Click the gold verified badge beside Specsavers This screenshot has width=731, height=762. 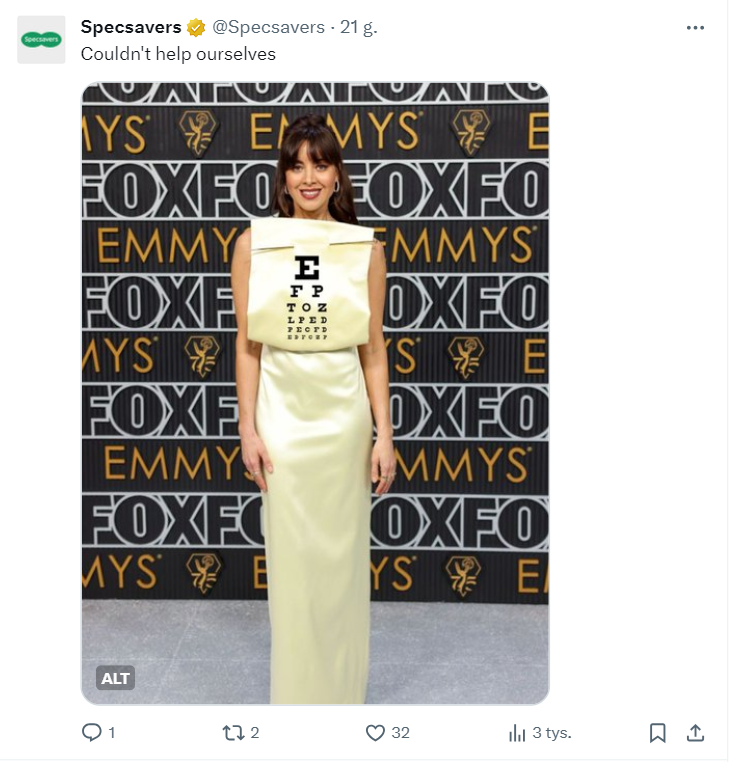pyautogui.click(x=197, y=28)
